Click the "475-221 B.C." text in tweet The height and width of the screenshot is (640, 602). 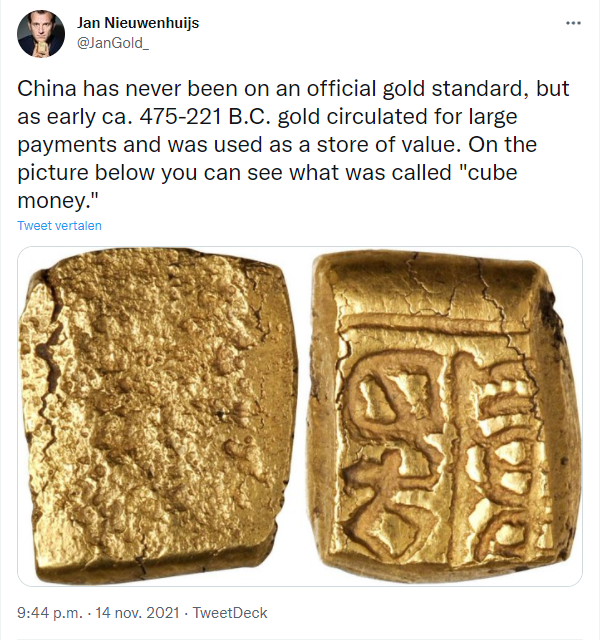206,117
